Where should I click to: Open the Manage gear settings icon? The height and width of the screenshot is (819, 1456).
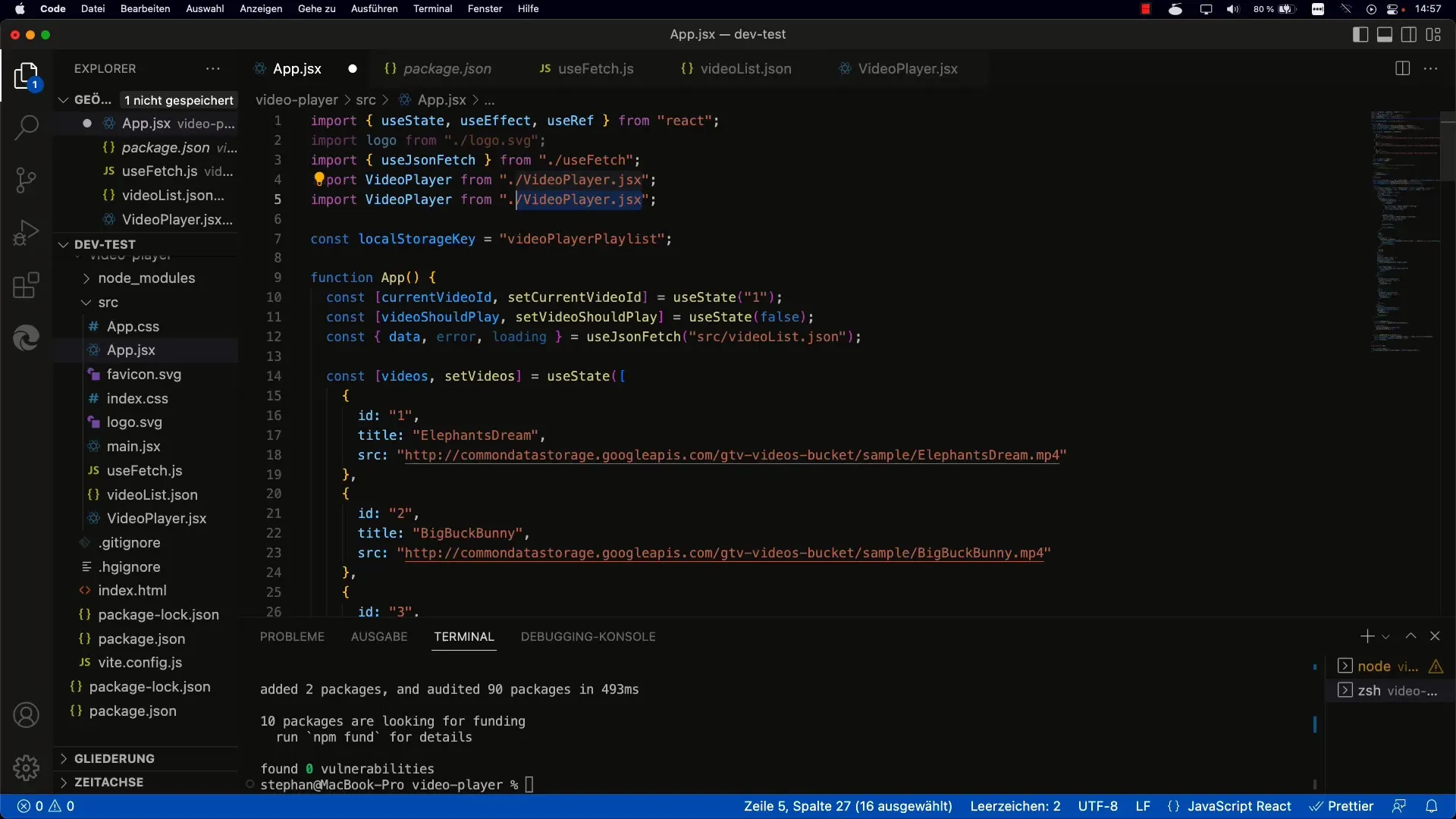[x=26, y=767]
